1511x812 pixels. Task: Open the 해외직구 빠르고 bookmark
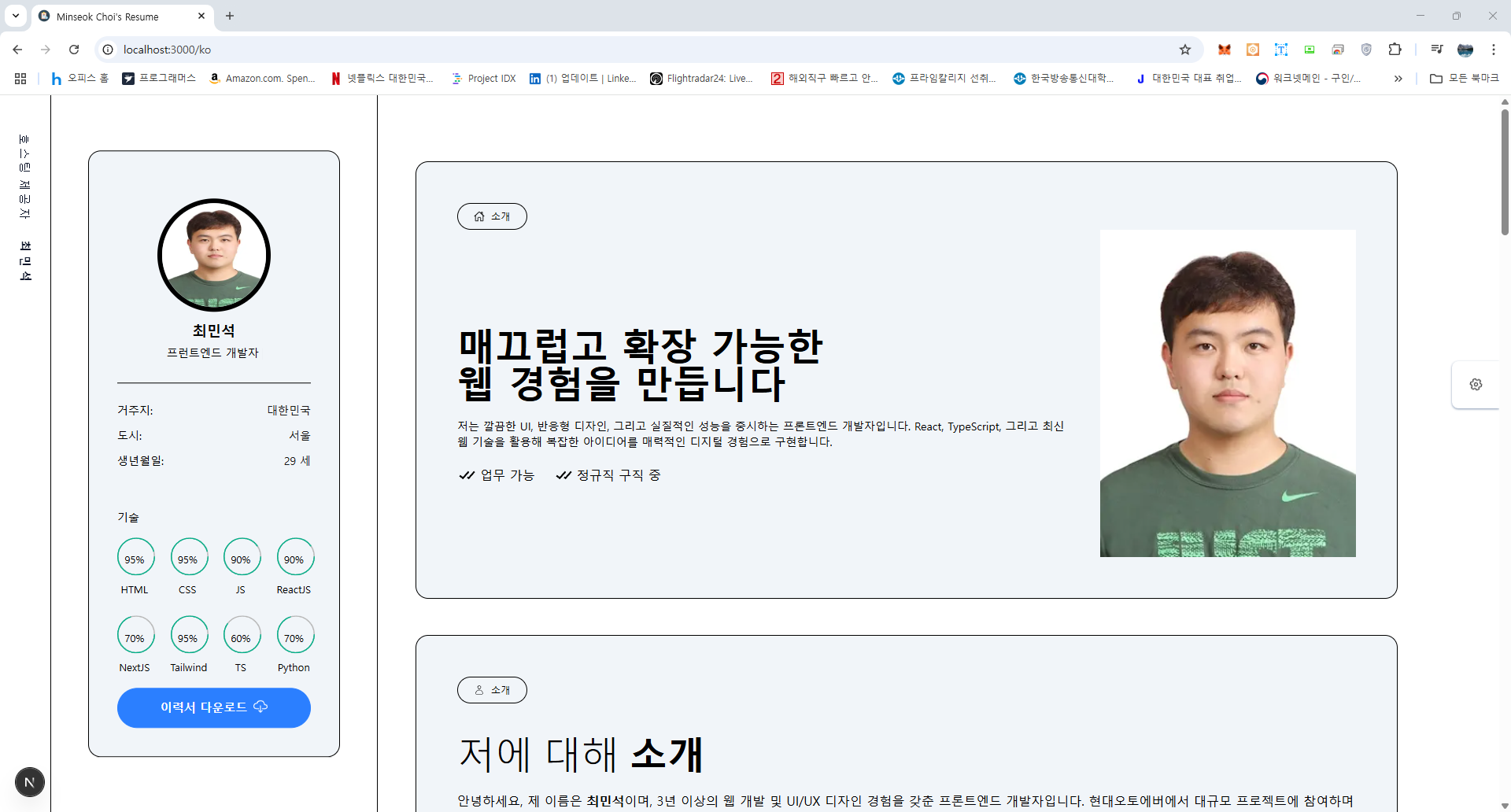(825, 79)
